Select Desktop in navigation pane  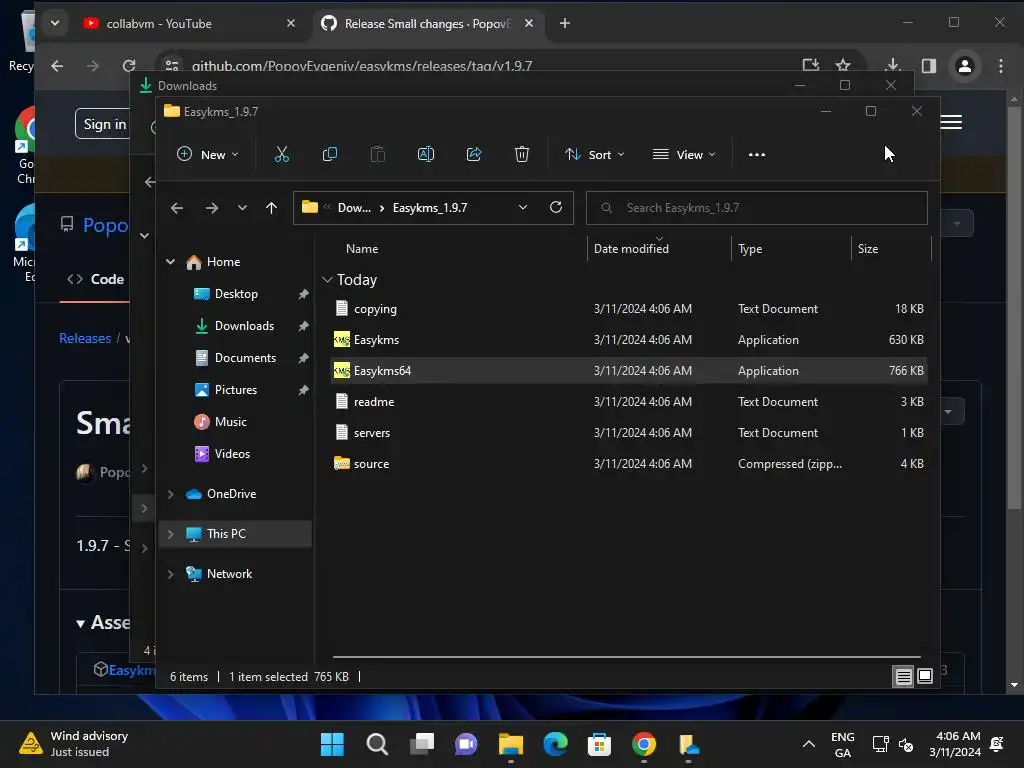236,294
